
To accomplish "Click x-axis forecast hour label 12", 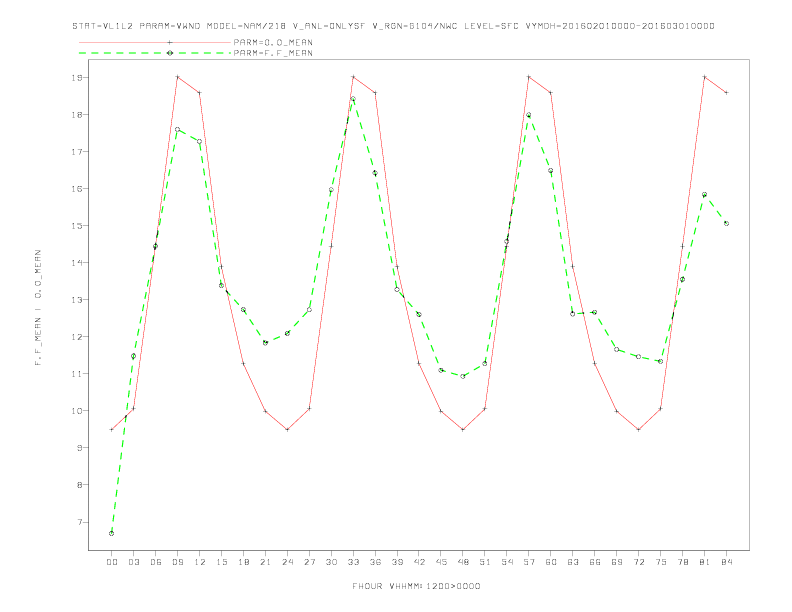I will 200,562.
